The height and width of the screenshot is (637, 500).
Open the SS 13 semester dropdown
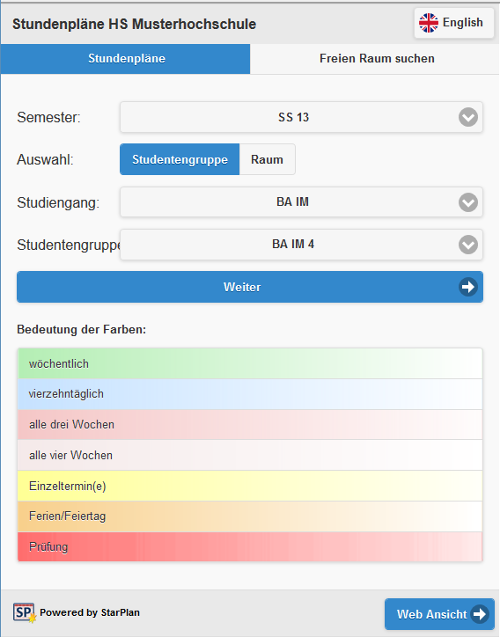(301, 117)
